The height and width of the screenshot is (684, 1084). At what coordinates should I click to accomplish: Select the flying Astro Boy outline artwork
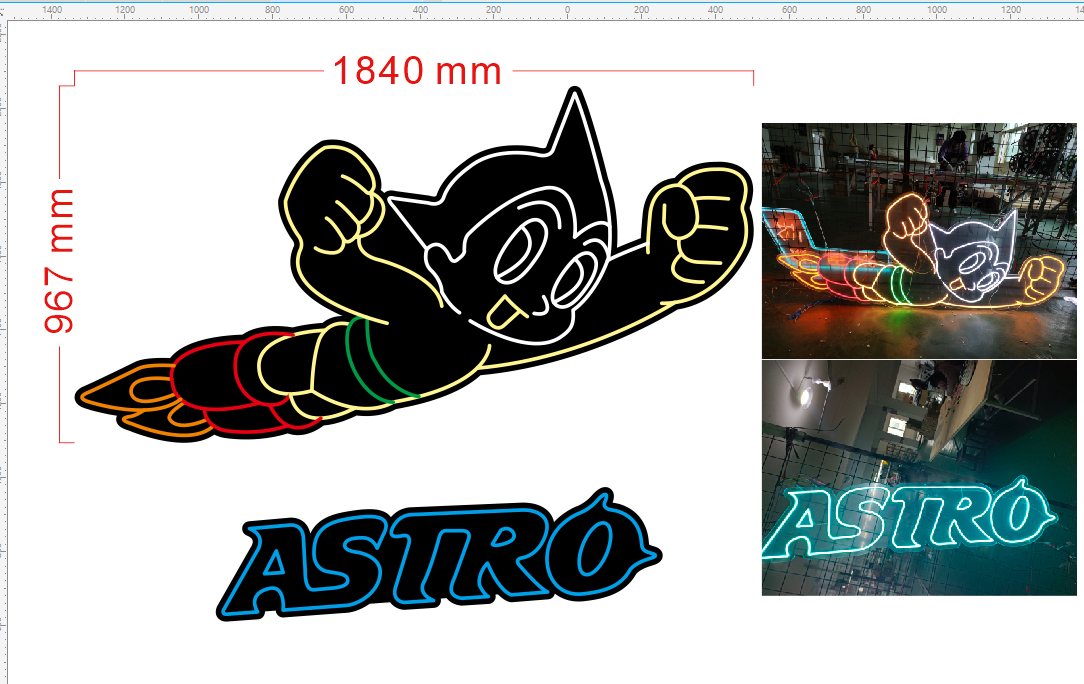pyautogui.click(x=414, y=265)
